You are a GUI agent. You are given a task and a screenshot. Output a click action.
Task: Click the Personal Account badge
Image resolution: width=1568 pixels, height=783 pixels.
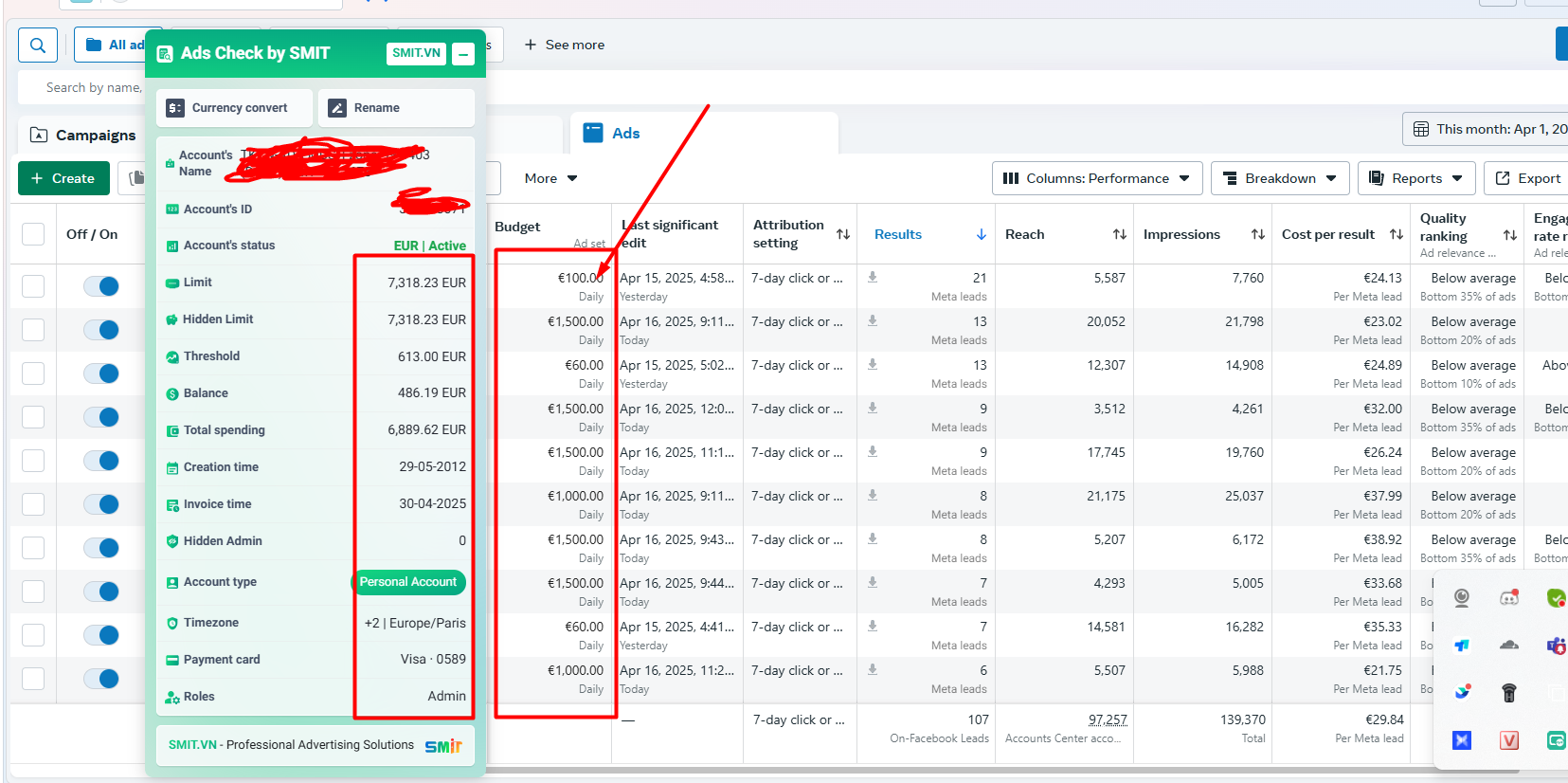(408, 582)
